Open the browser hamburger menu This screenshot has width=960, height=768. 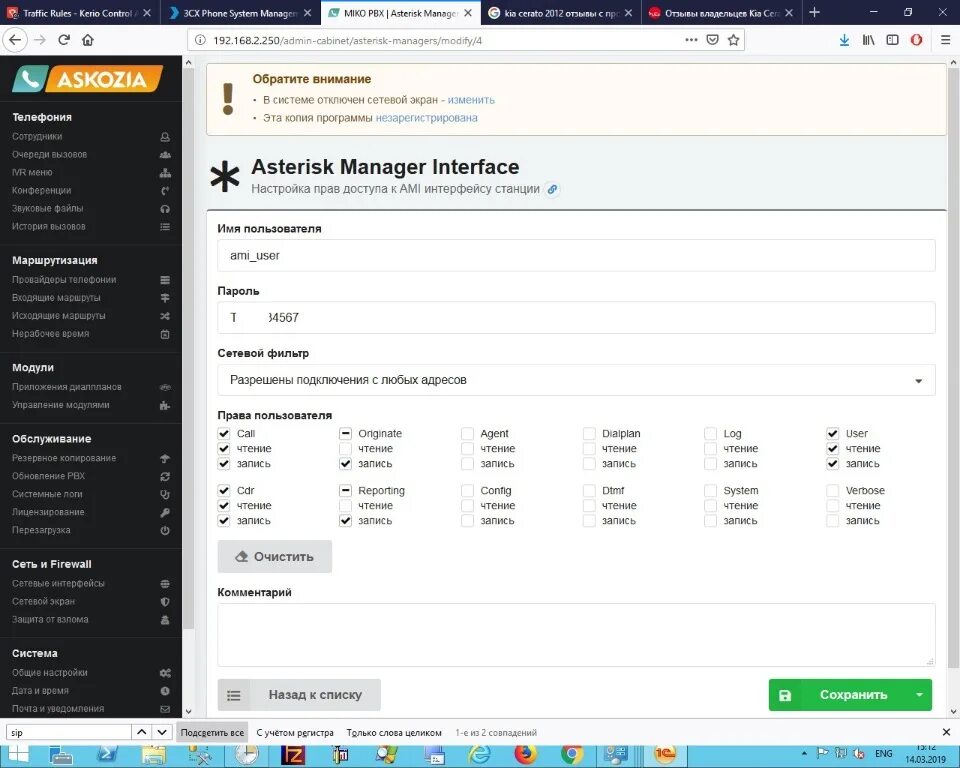tap(945, 40)
